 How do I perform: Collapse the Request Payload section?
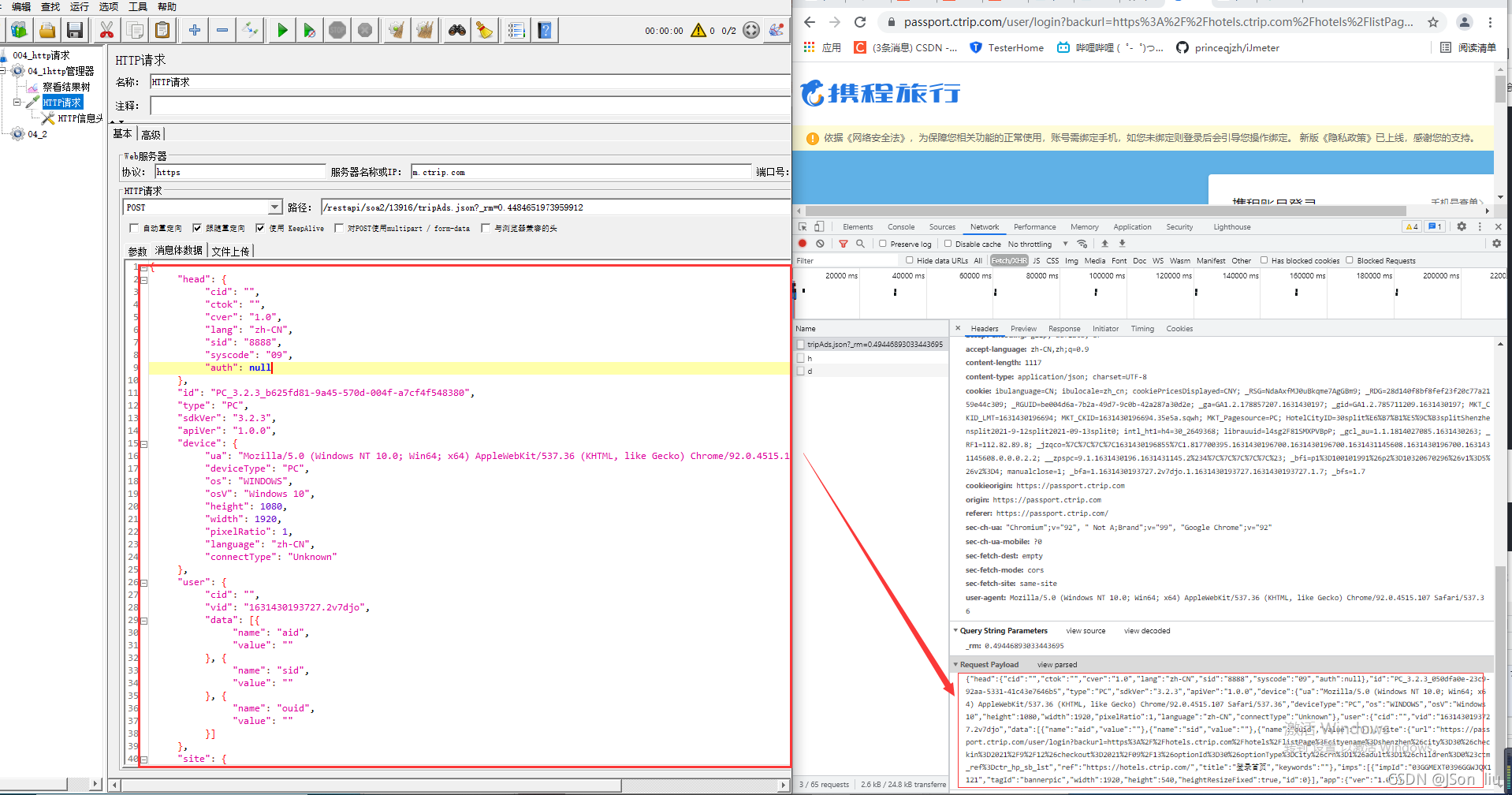[x=955, y=665]
